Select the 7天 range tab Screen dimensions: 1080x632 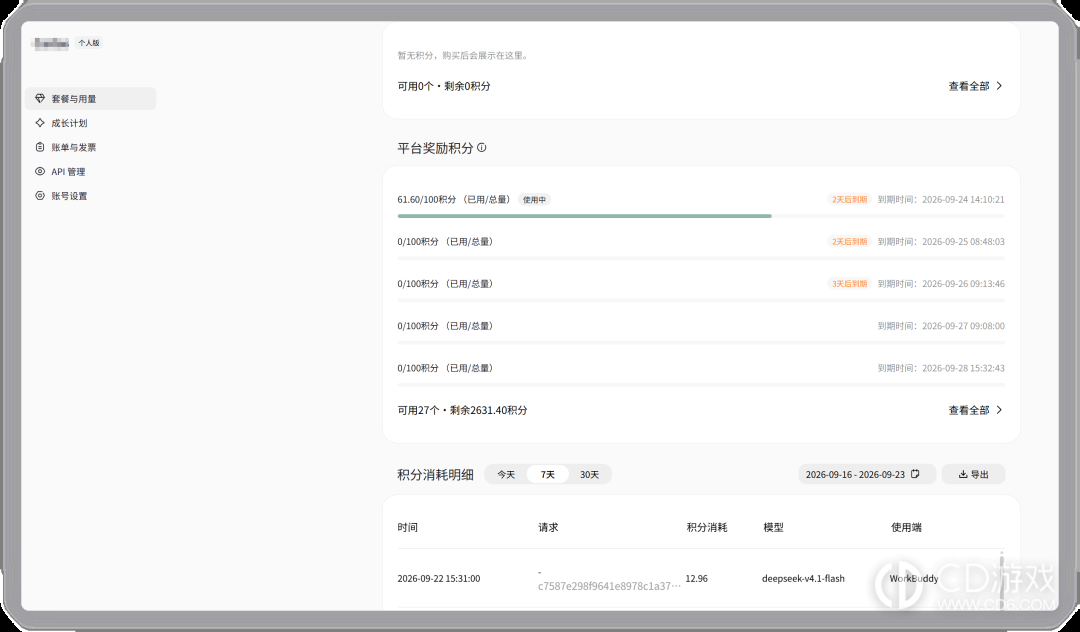548,474
